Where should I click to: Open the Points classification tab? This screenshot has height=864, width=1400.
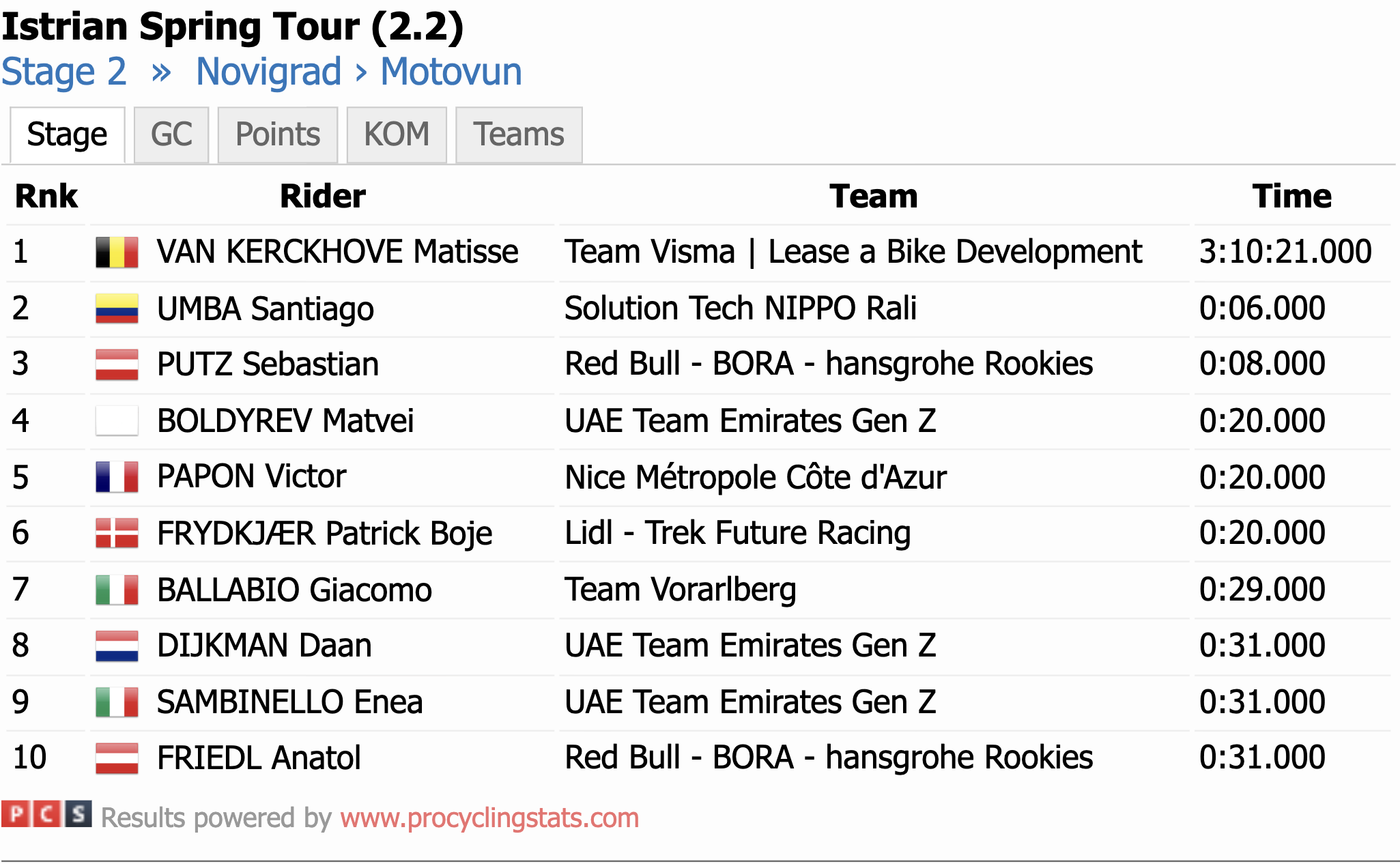(x=278, y=134)
